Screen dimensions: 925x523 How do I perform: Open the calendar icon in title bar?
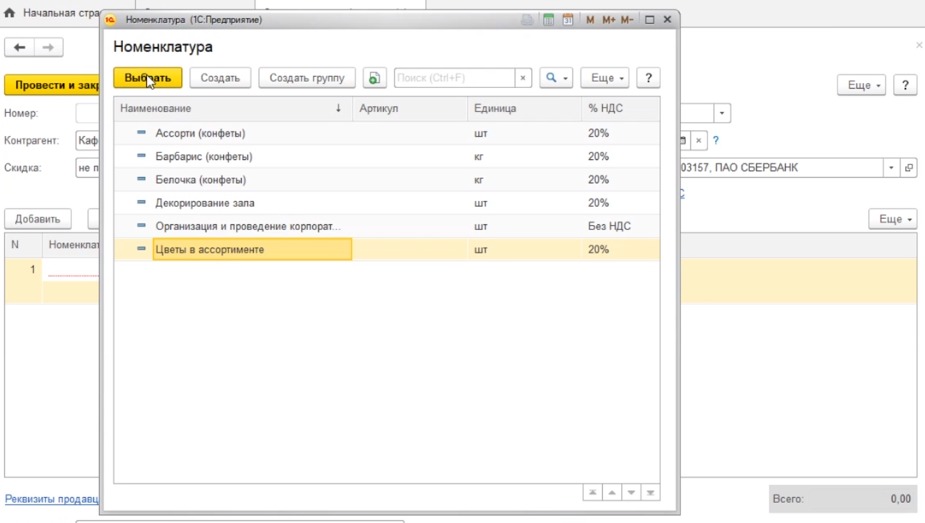pos(568,19)
